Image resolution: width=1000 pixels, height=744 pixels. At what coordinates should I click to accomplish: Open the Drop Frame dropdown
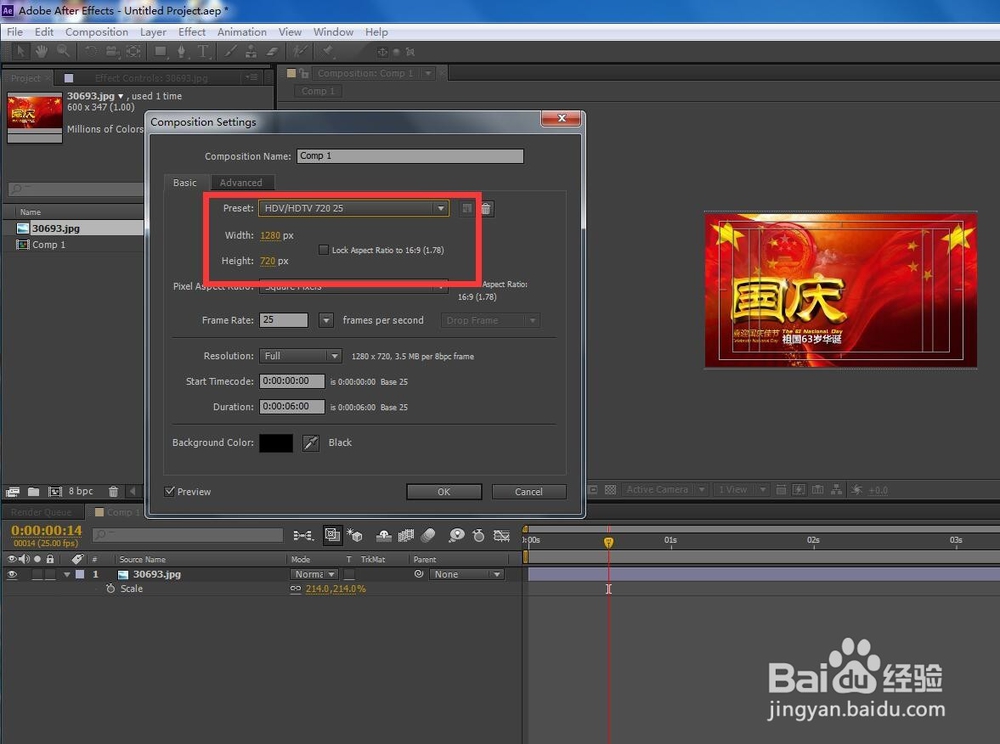tap(490, 320)
